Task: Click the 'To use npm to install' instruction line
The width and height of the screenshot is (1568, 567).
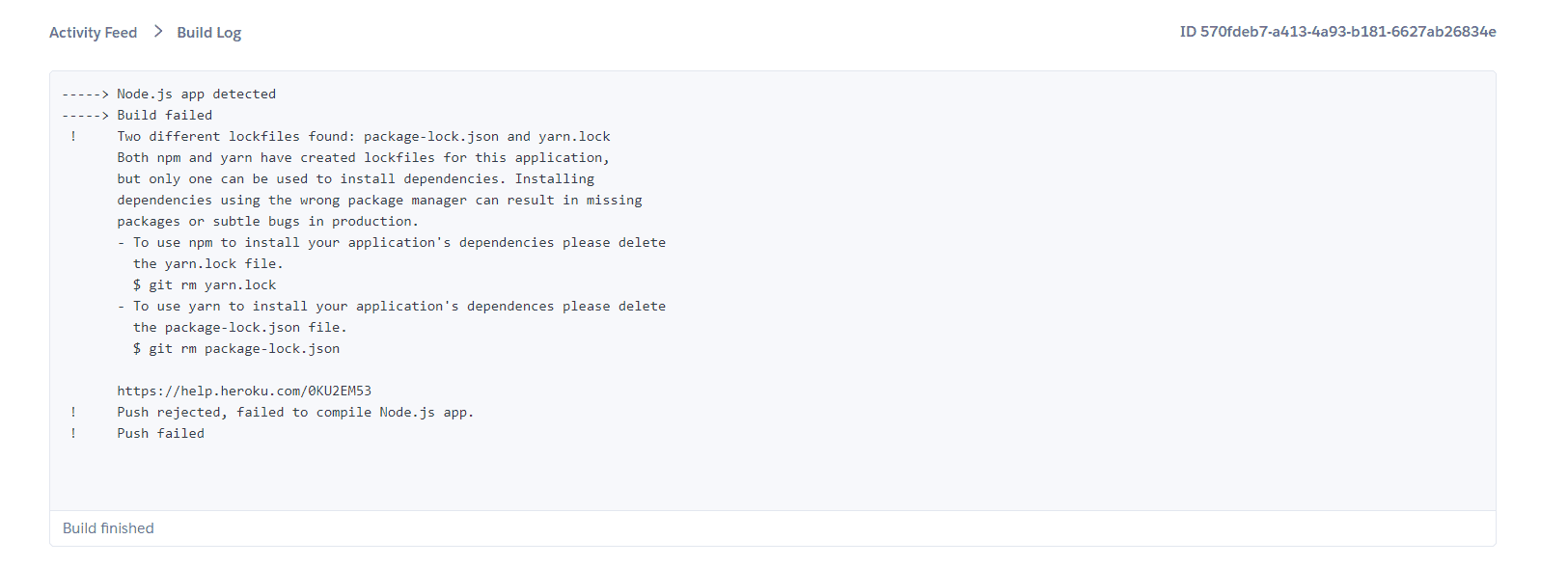Action: (x=392, y=242)
